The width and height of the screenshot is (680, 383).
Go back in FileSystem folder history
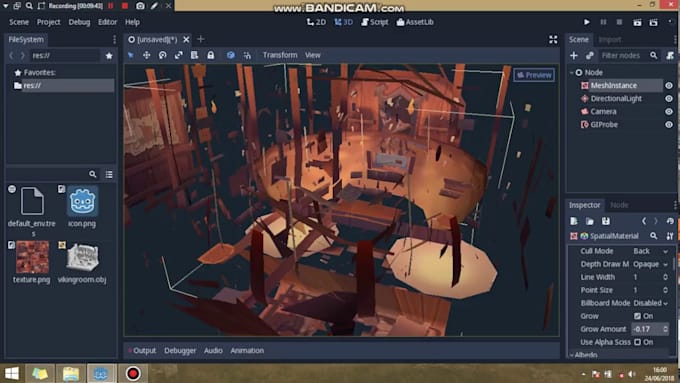(x=11, y=56)
